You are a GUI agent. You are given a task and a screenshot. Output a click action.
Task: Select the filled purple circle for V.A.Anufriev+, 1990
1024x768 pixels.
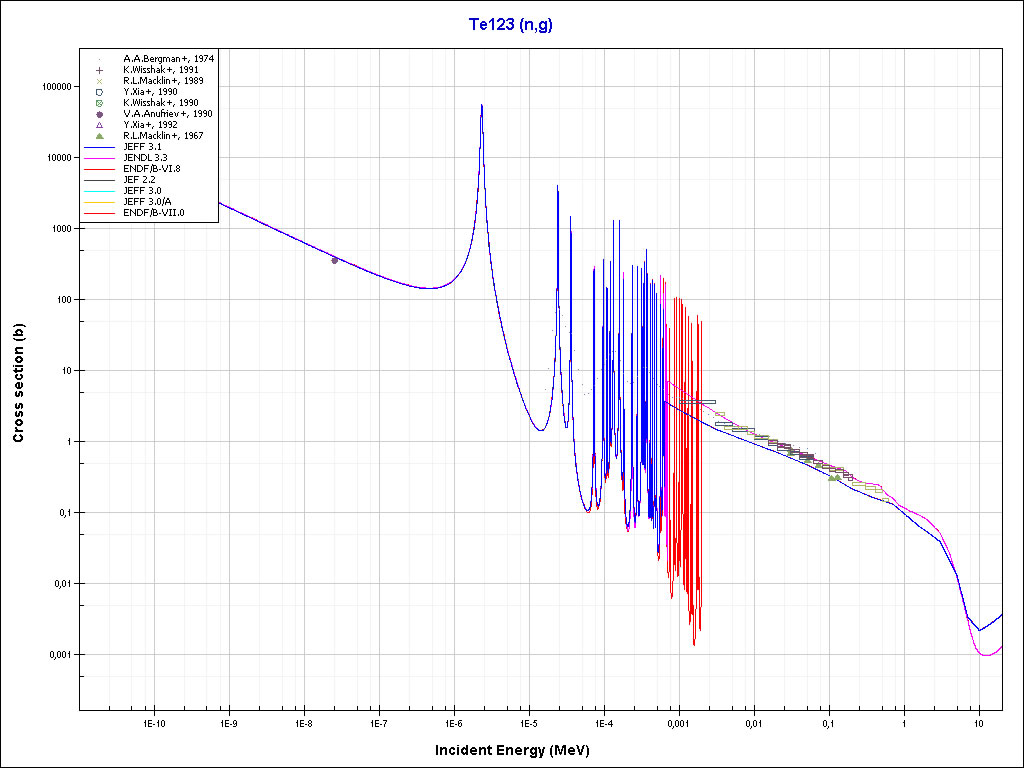click(x=99, y=114)
